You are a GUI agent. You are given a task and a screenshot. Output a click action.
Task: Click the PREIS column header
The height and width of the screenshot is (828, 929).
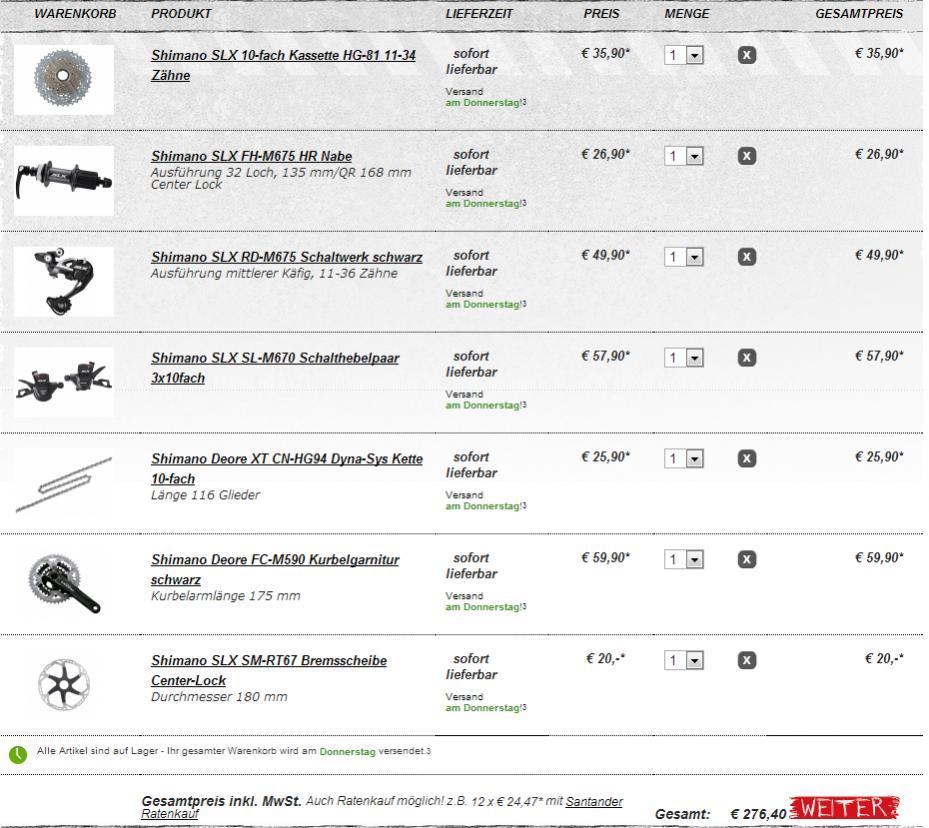tap(601, 14)
